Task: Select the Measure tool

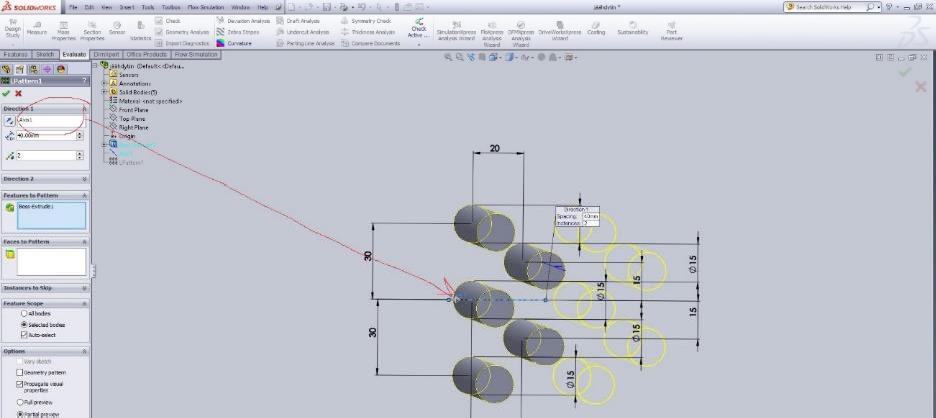Action: 36,29
